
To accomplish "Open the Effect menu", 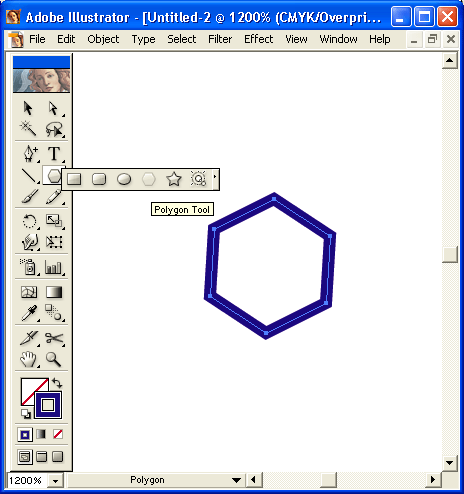I will [x=258, y=39].
